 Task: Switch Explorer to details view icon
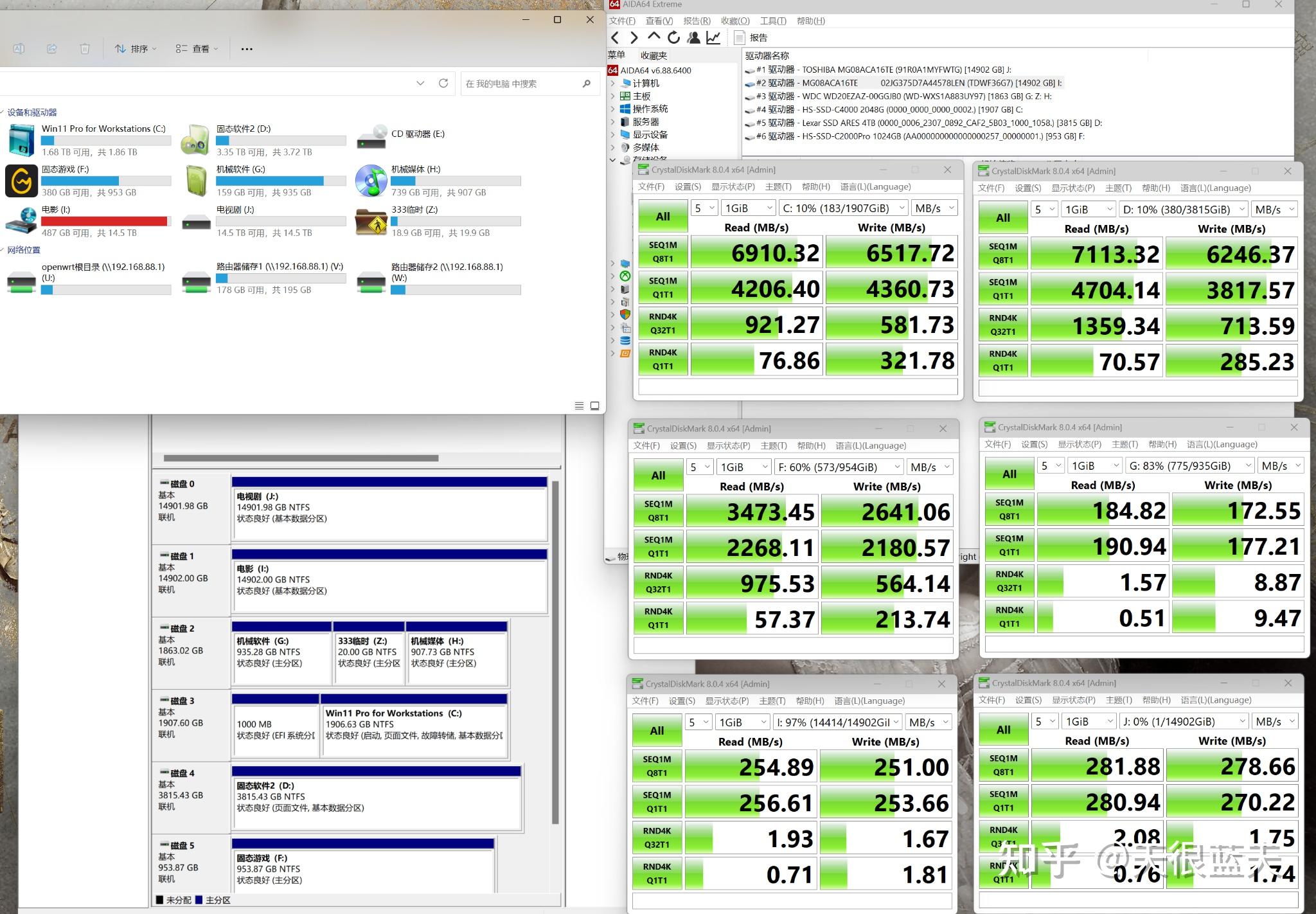(x=579, y=406)
